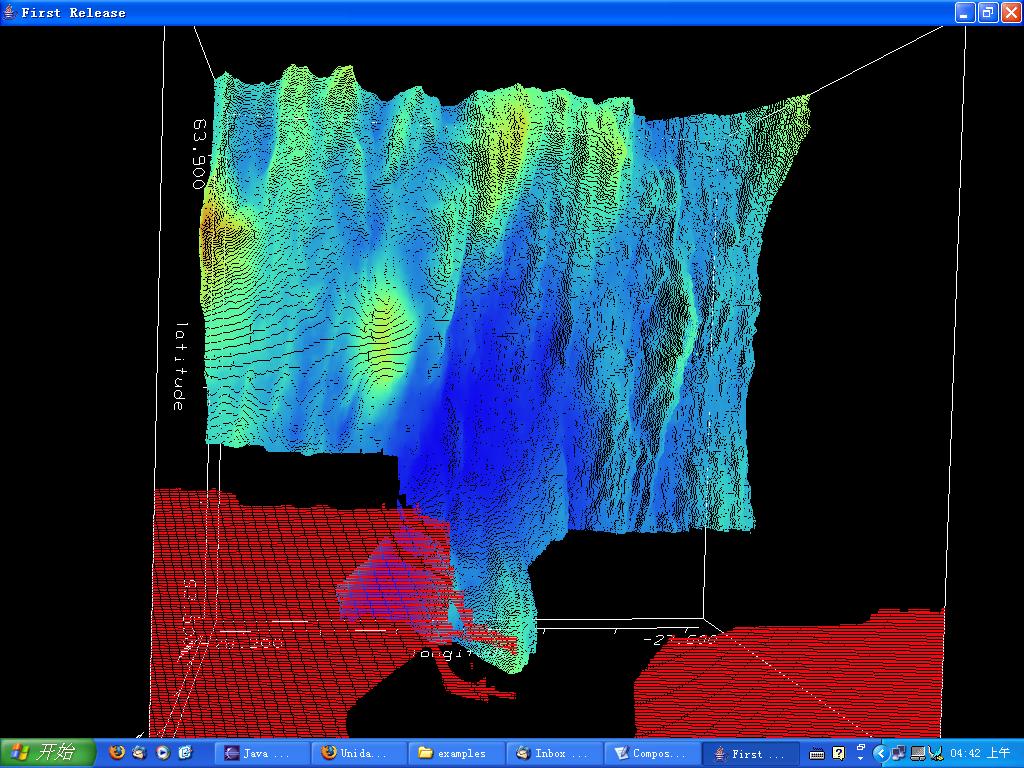
Task: Click the monitor icon in system tray
Action: coord(917,753)
